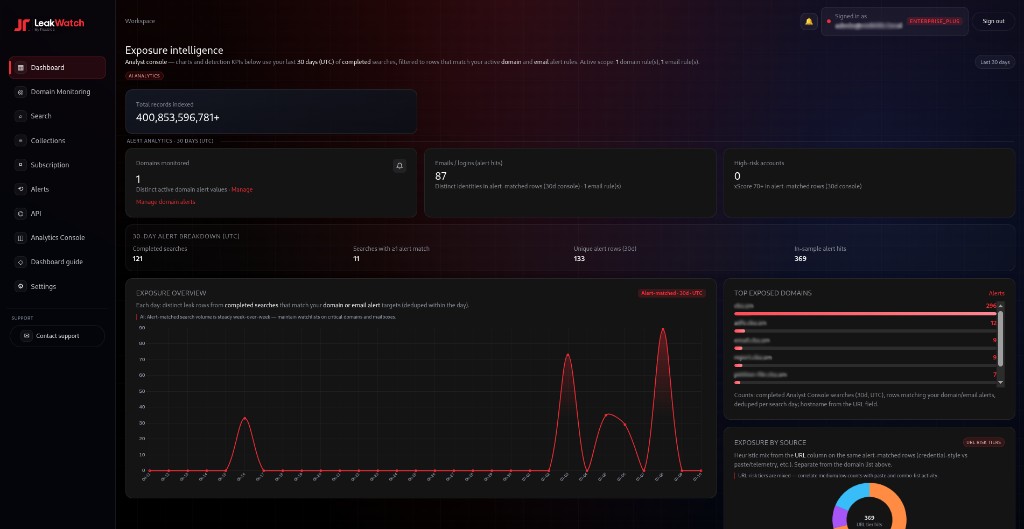Screen dimensions: 1024x529
Task: Click the EXPOSURE BY SOURCE title
Action: (x=770, y=442)
